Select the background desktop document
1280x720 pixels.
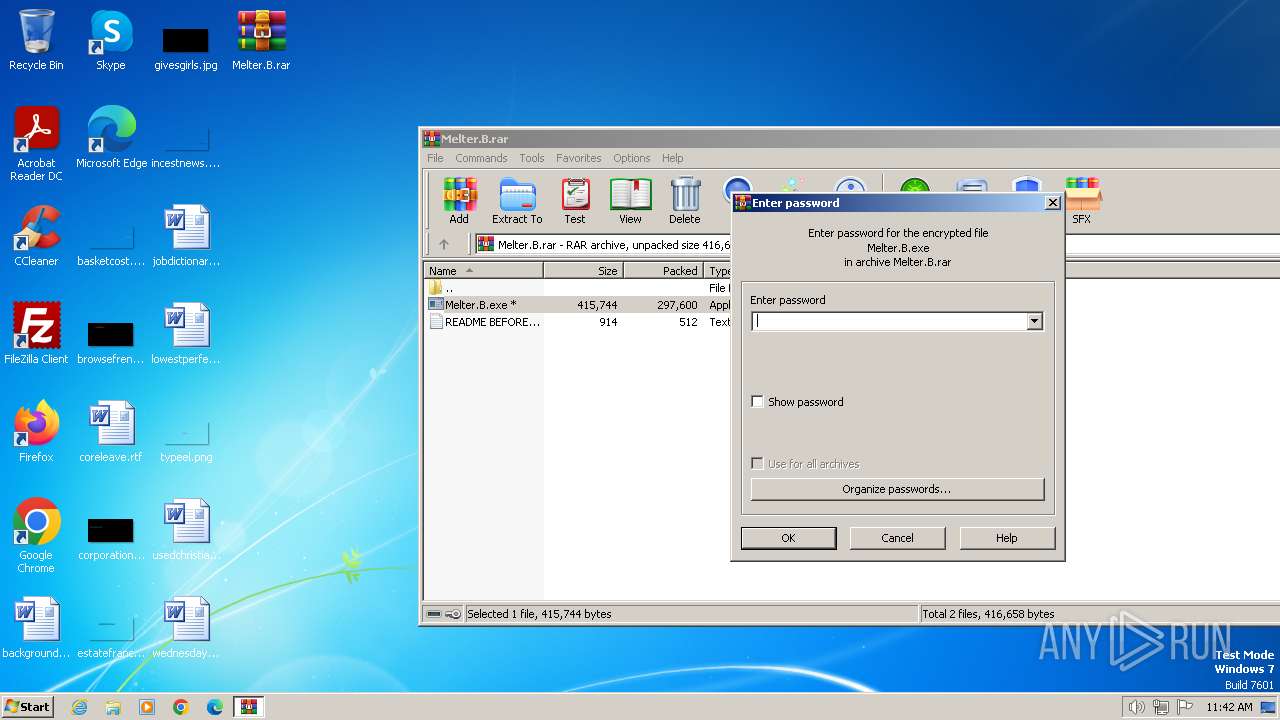click(x=36, y=628)
